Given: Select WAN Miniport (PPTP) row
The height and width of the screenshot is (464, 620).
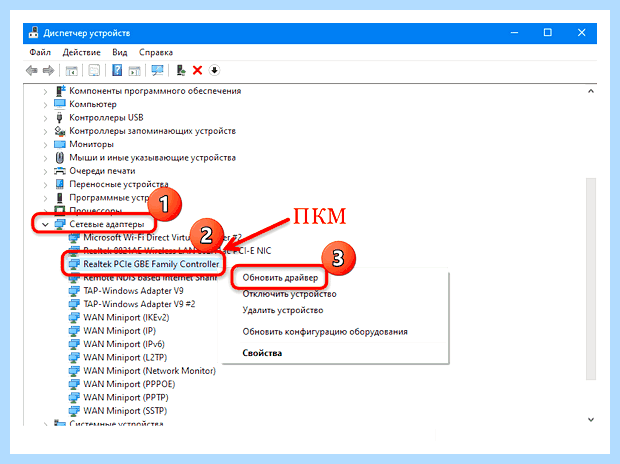Looking at the screenshot, I should click(x=119, y=397).
